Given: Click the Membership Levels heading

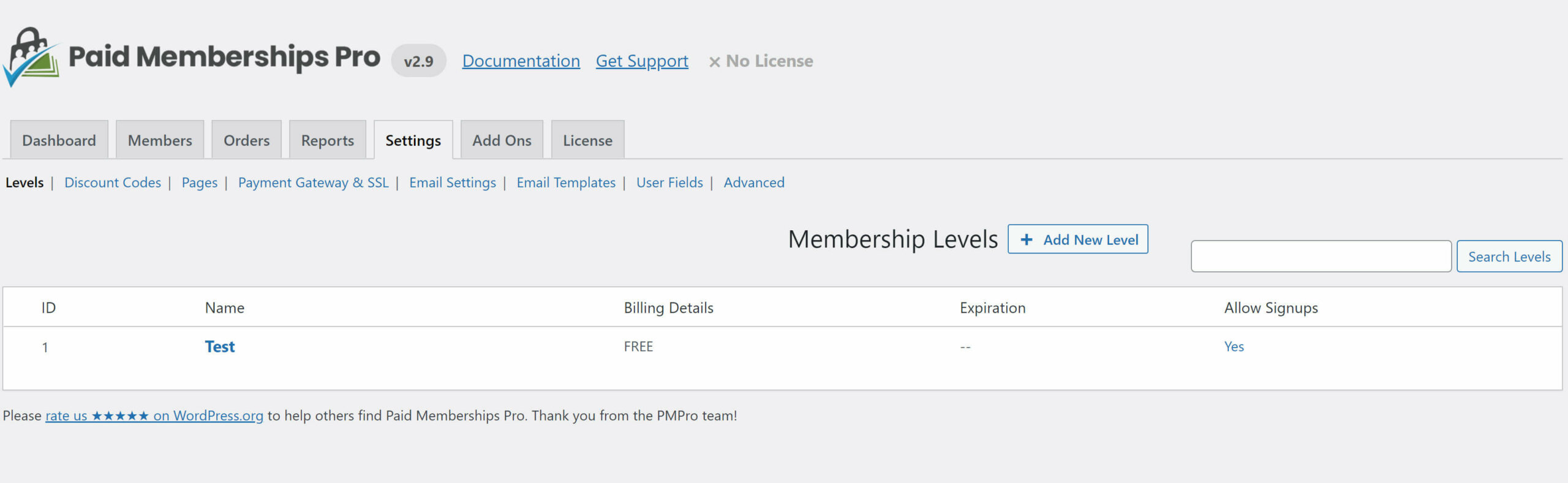Looking at the screenshot, I should point(893,239).
